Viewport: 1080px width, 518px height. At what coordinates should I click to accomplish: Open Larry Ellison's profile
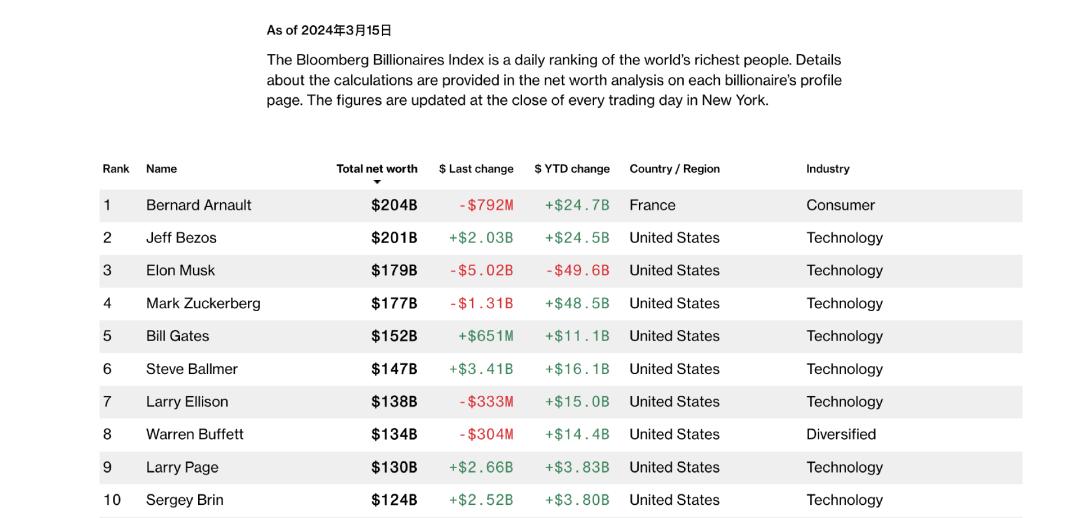(187, 402)
